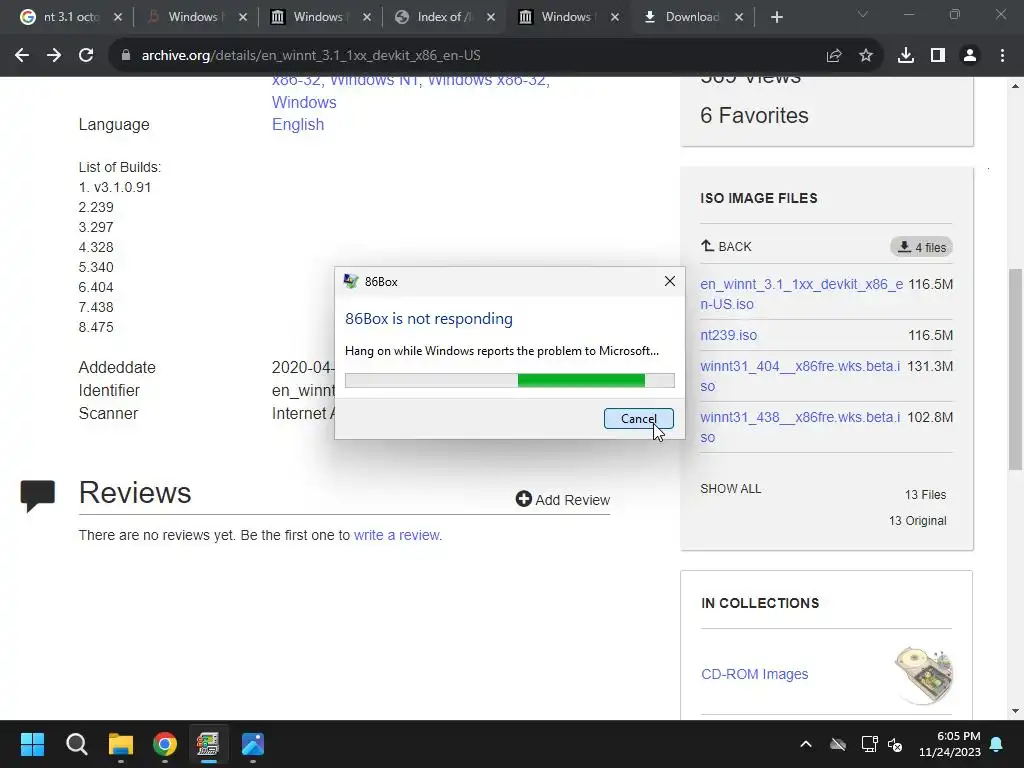Download en_winnt_3.1_1xx_devkit_x86_en-US.iso
1024x768 pixels.
[x=801, y=294]
